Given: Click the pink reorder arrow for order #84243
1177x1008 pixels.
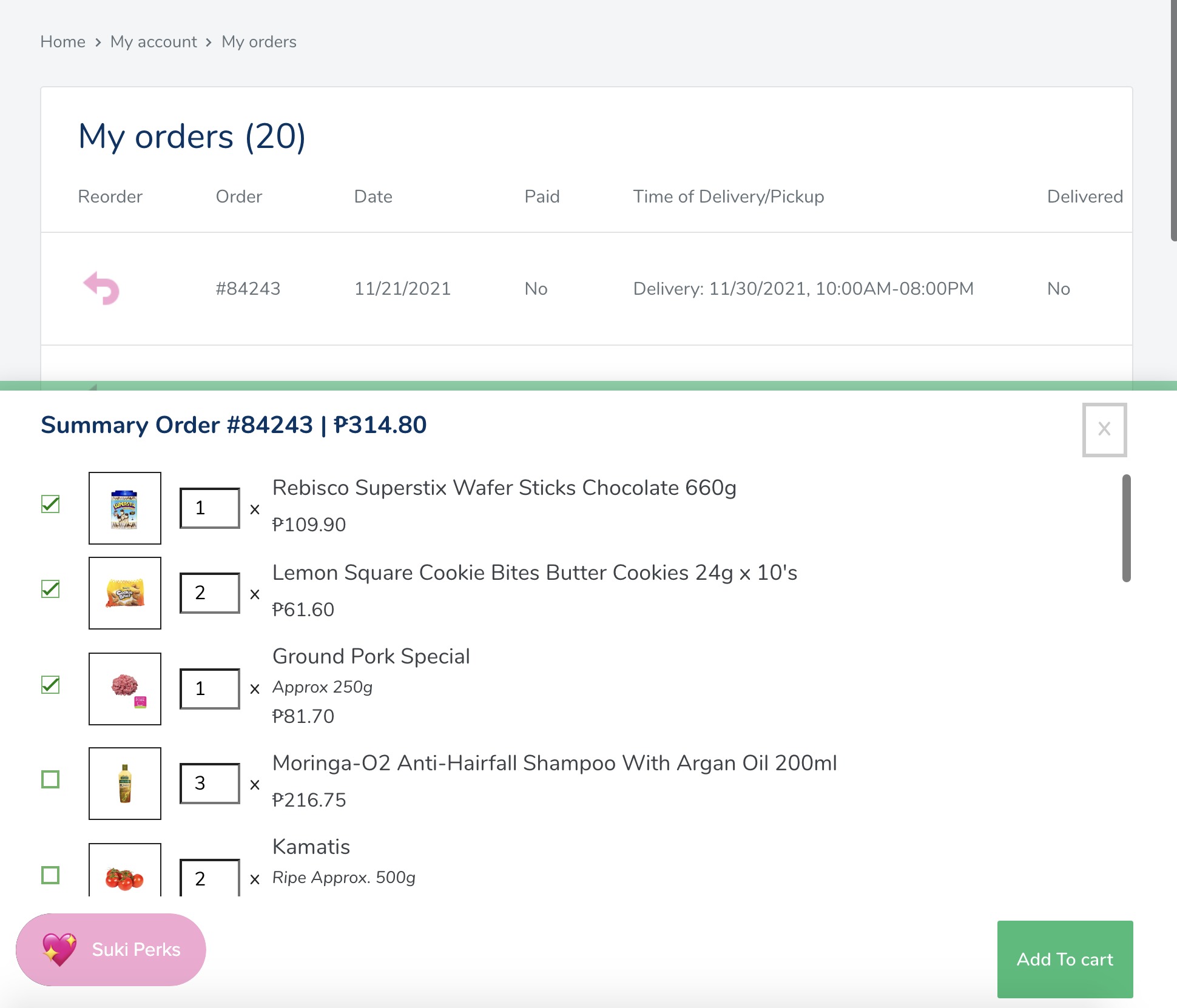Looking at the screenshot, I should pos(101,288).
